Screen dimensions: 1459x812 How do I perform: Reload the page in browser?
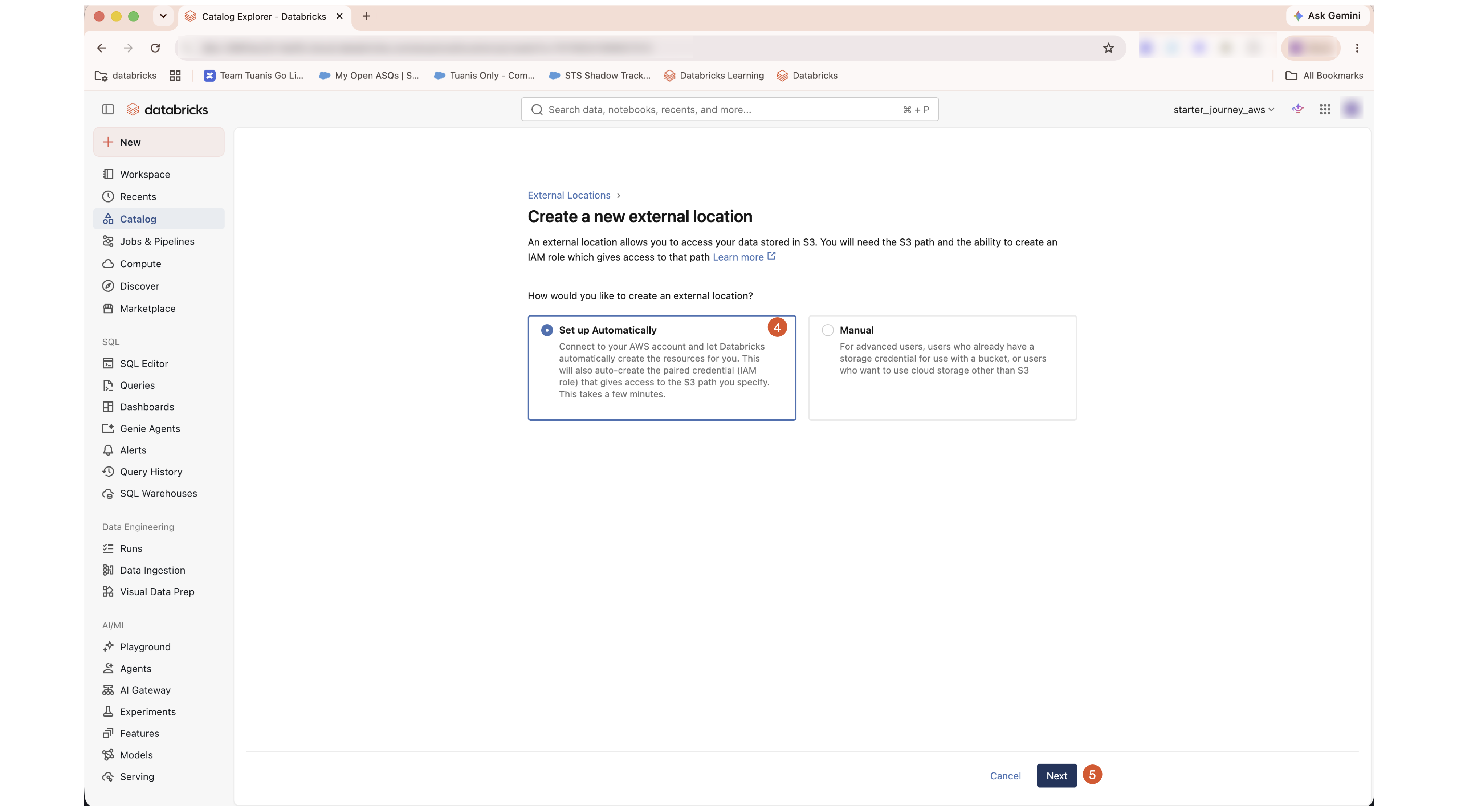[x=155, y=48]
